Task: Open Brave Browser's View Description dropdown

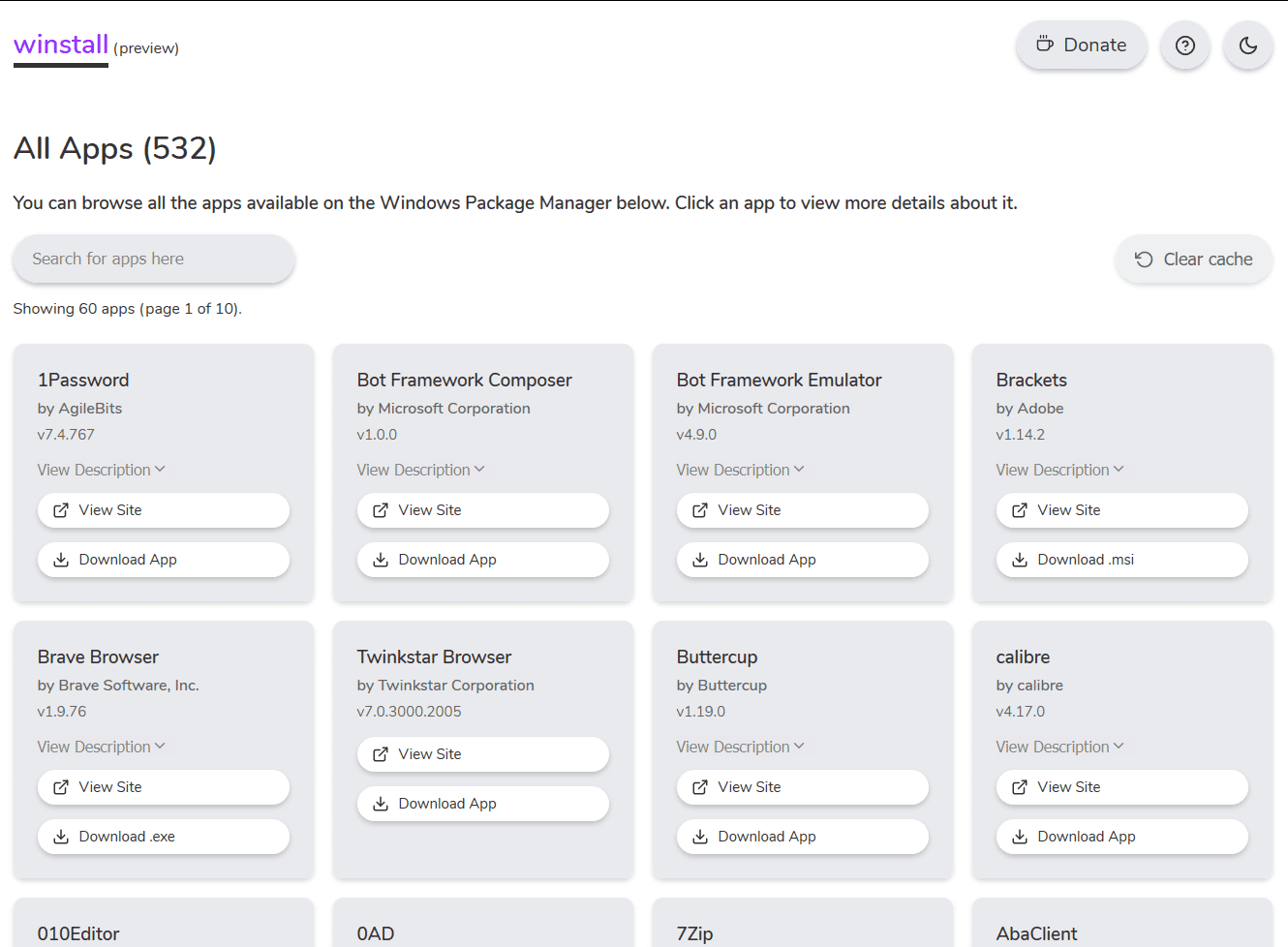Action: click(x=102, y=746)
